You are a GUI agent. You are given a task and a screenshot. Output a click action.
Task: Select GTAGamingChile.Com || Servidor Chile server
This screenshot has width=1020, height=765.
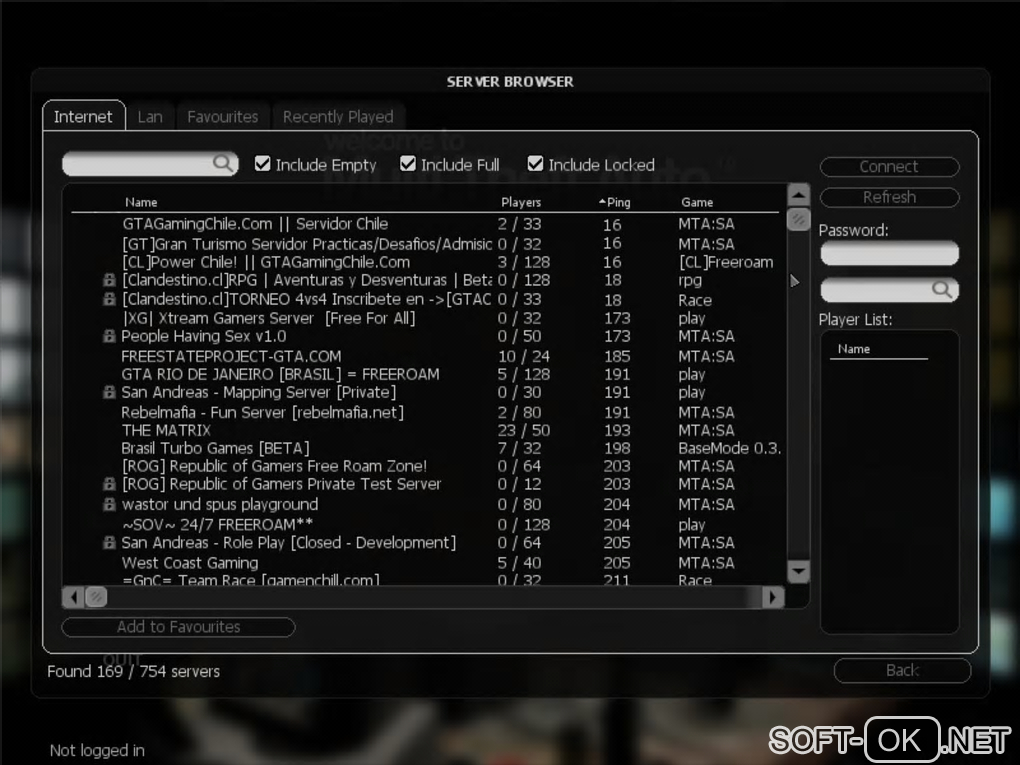(x=425, y=224)
